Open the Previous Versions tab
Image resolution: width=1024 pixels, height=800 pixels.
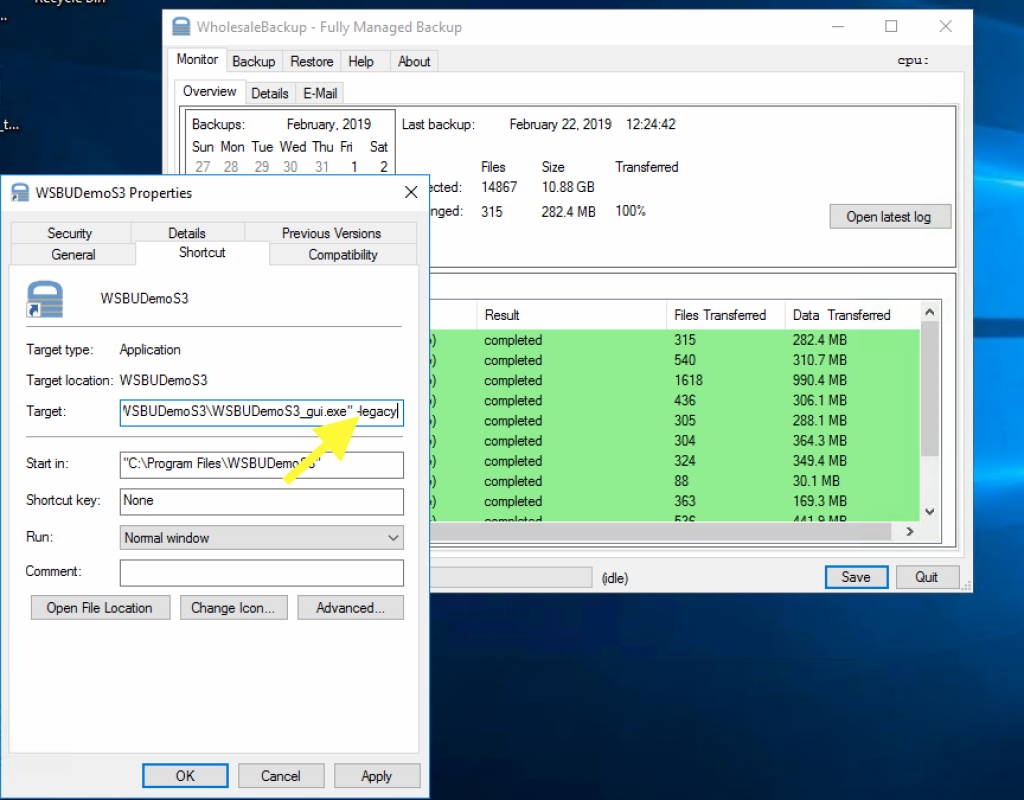click(331, 233)
